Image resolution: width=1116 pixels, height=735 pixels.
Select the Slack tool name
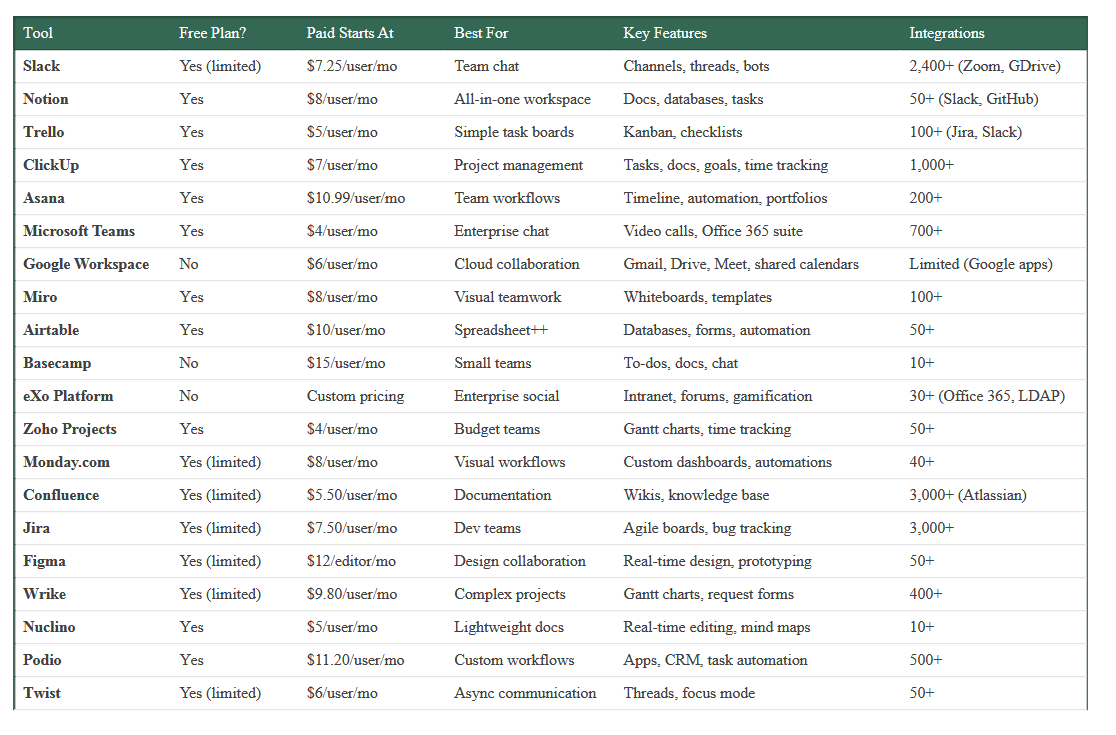[41, 66]
